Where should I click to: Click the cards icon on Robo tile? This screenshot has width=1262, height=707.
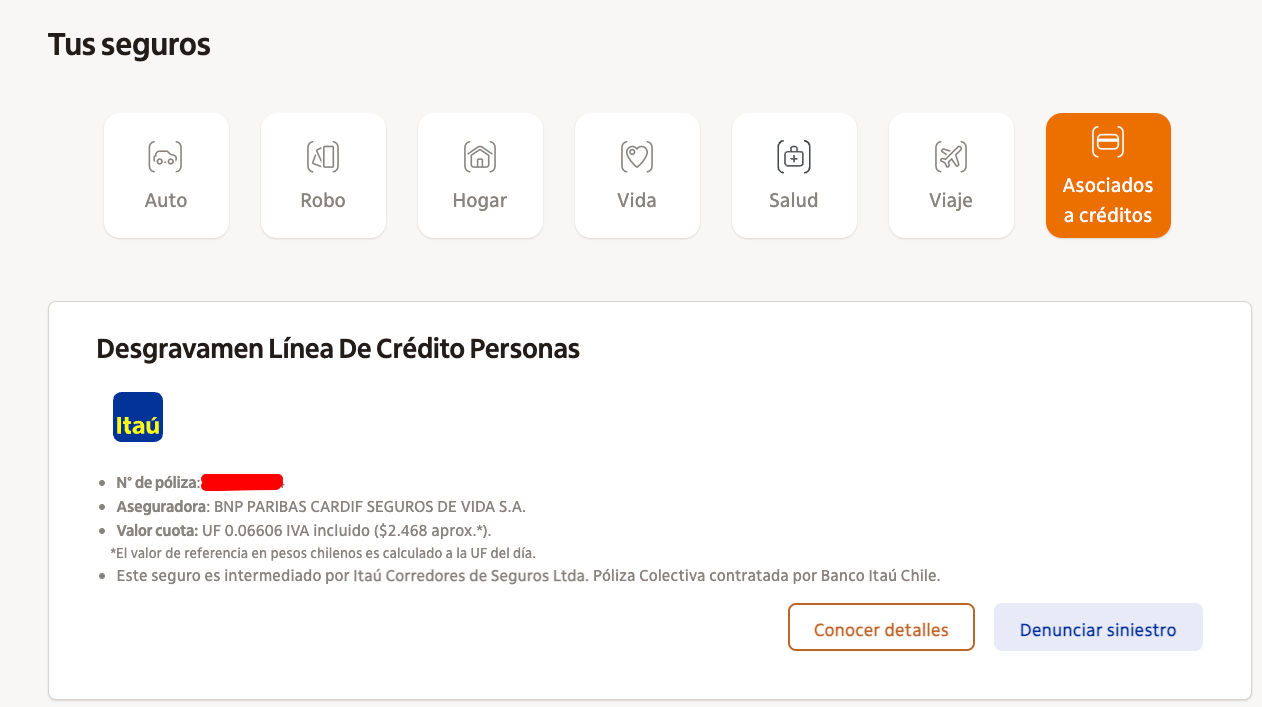323,157
